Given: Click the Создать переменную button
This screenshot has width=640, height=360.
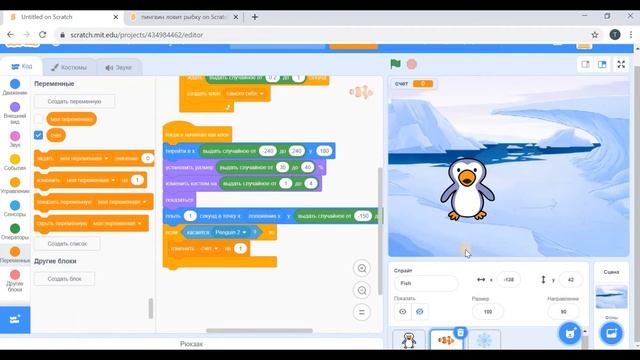Looking at the screenshot, I should 74,101.
